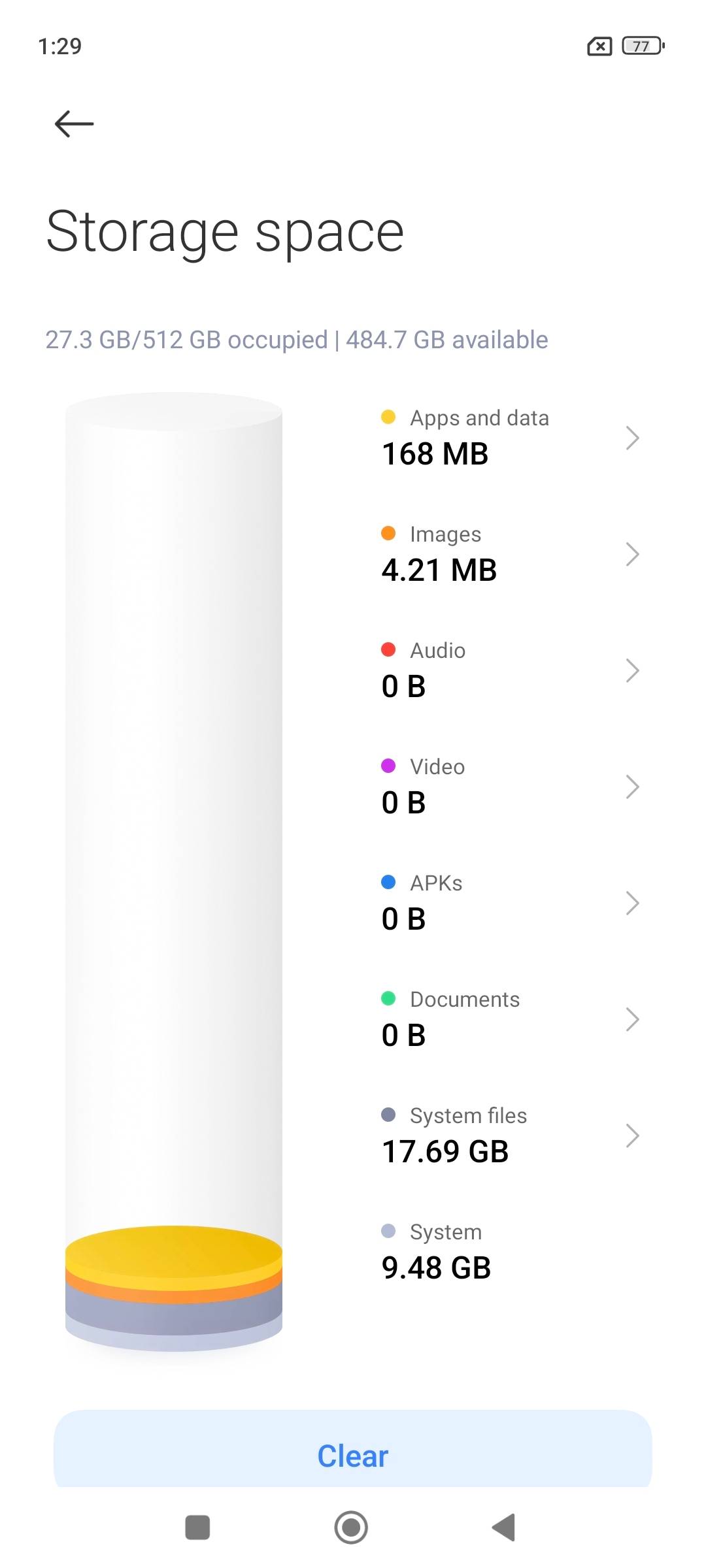Open the Video chevron arrow
Viewport: 706px width, 1568px height.
(x=631, y=787)
